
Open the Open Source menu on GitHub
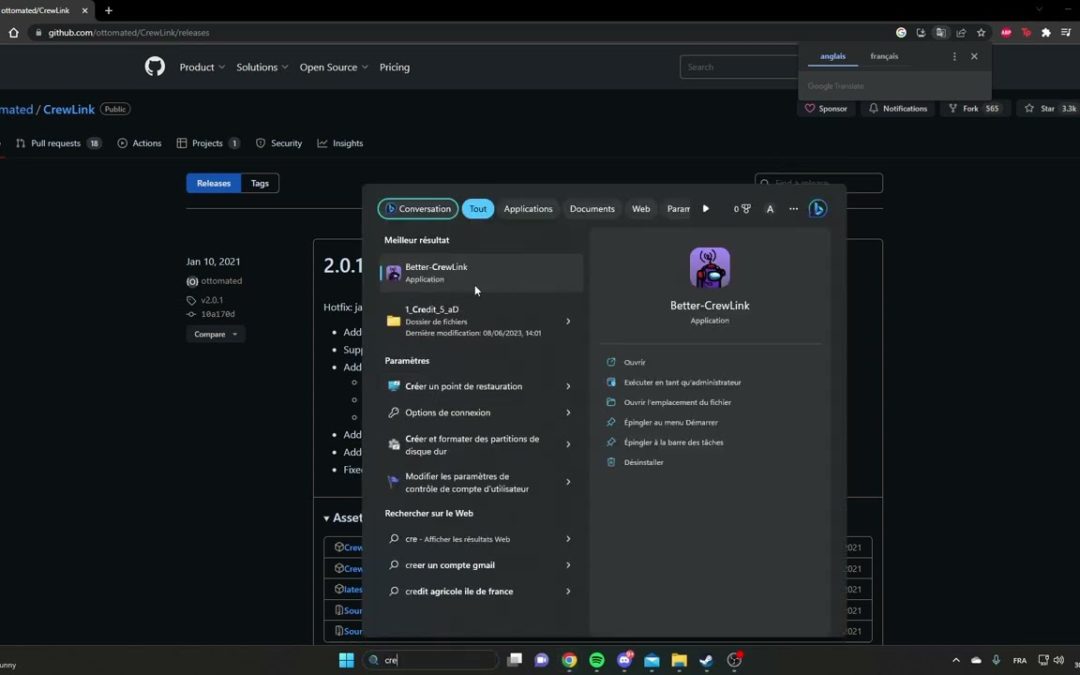pos(333,67)
